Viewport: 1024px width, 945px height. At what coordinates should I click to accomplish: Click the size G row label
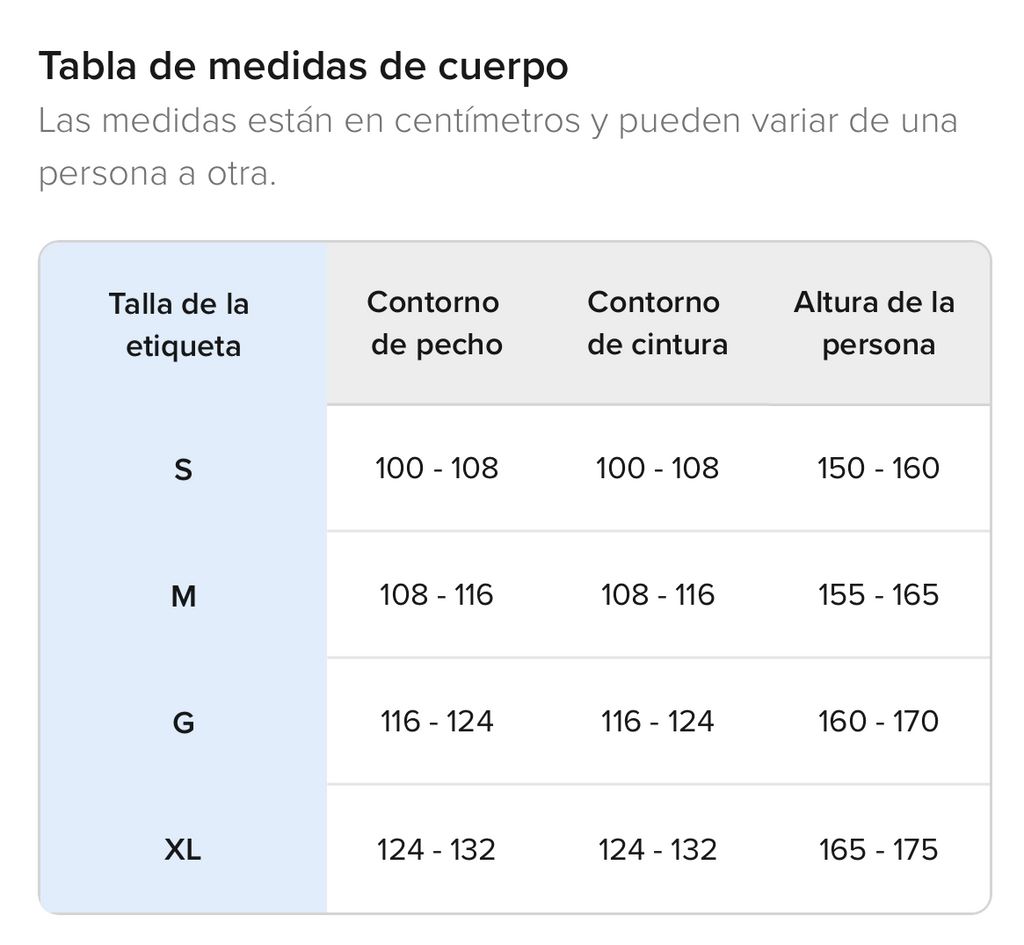pyautogui.click(x=183, y=723)
